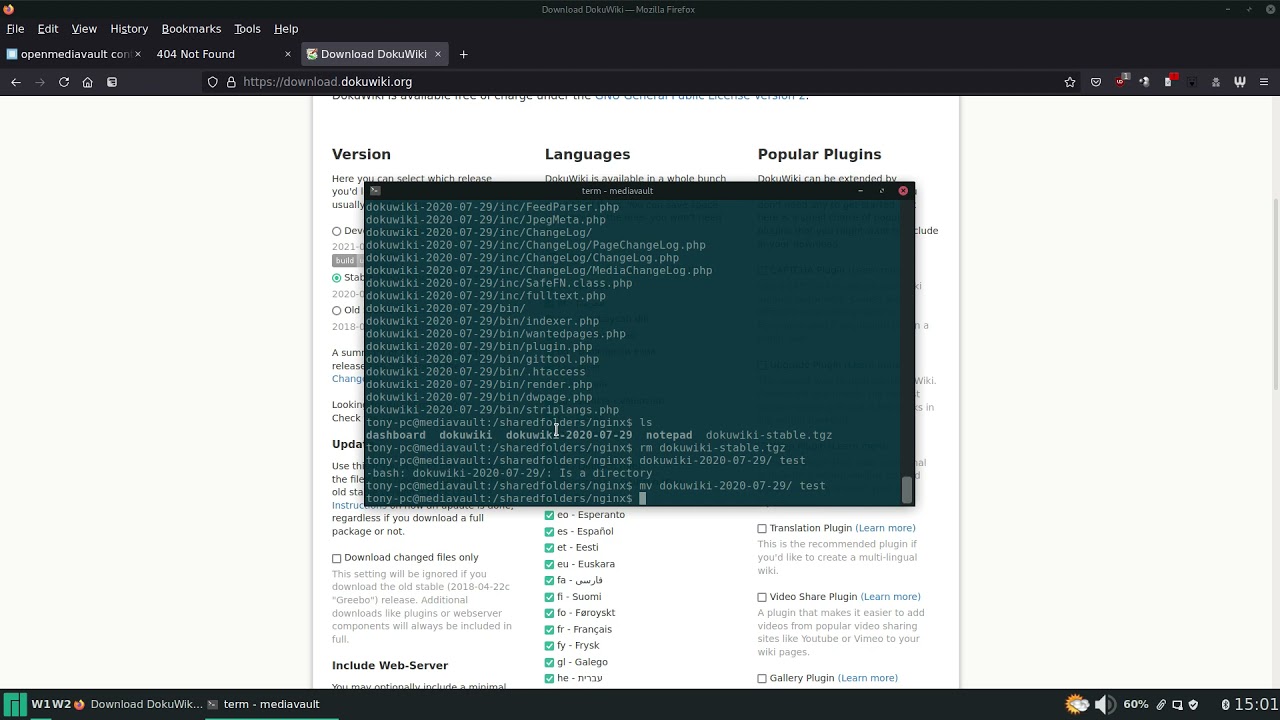
Task: Close the openmediavault tab
Action: (138, 54)
